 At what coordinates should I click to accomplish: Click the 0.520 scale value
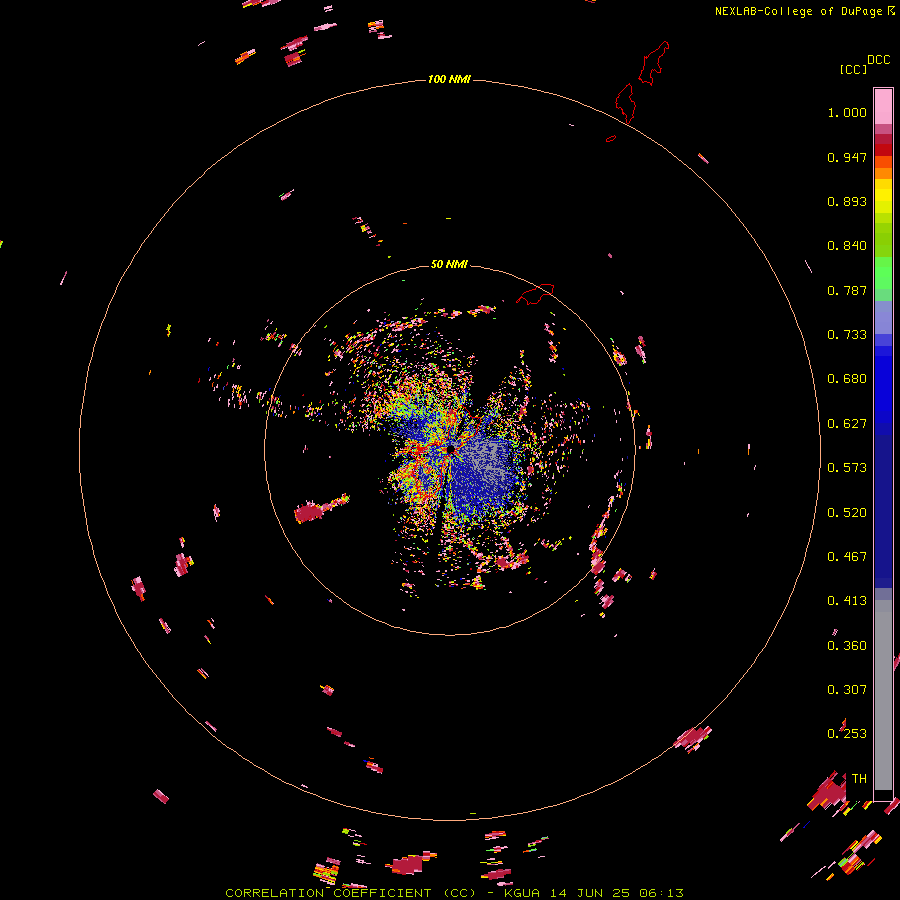(x=847, y=513)
